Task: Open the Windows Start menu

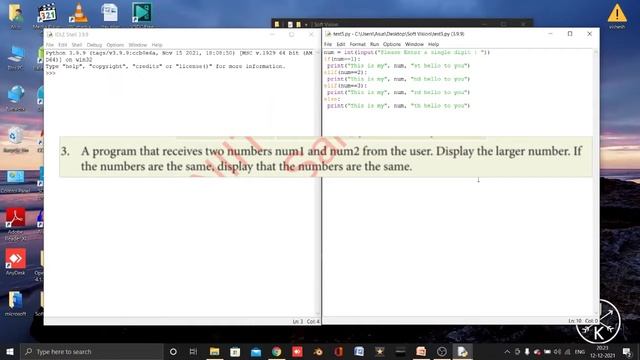Action: pos(10,351)
